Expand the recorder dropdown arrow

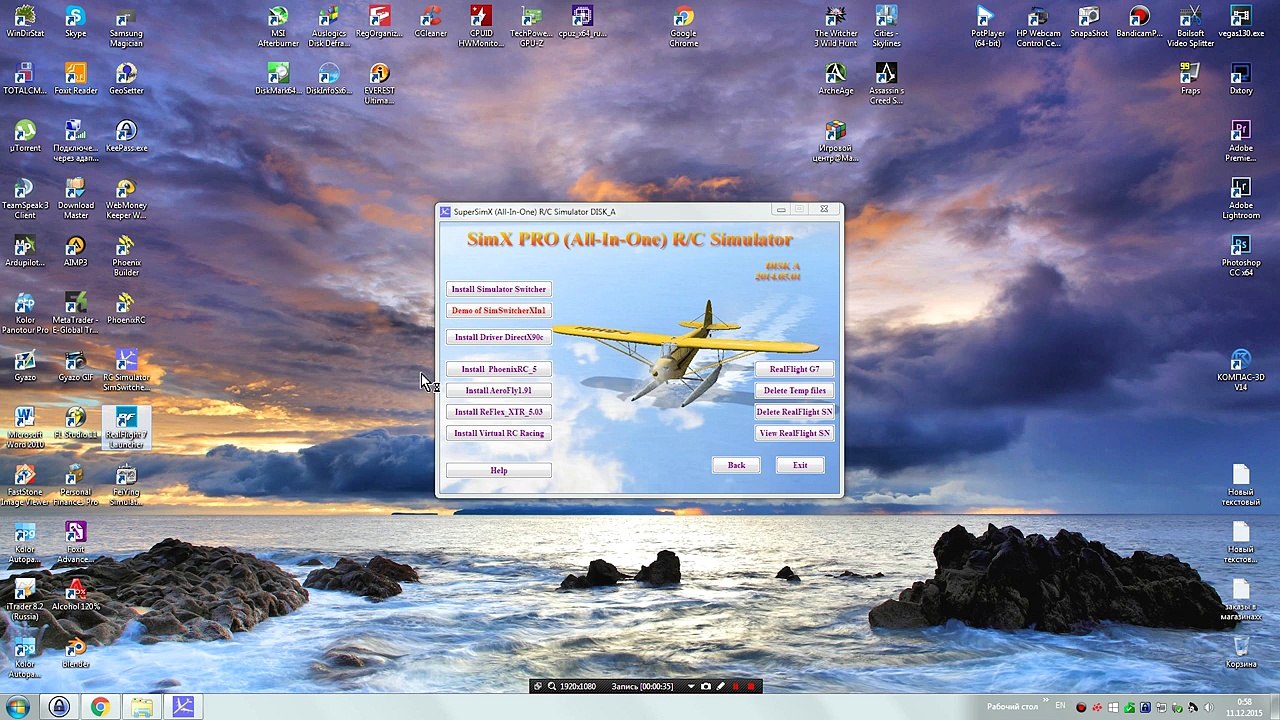690,687
